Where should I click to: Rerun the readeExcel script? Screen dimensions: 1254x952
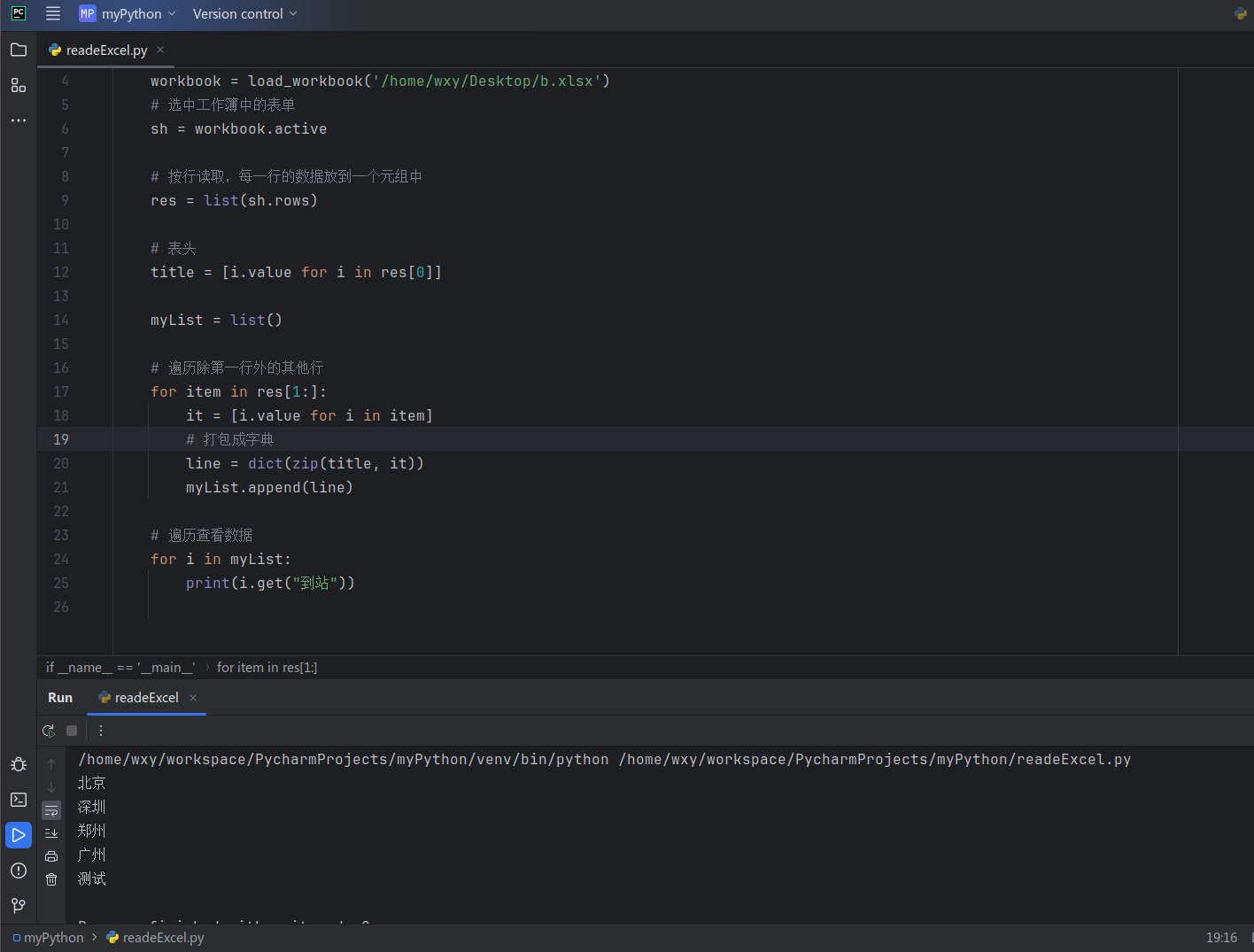pos(49,731)
